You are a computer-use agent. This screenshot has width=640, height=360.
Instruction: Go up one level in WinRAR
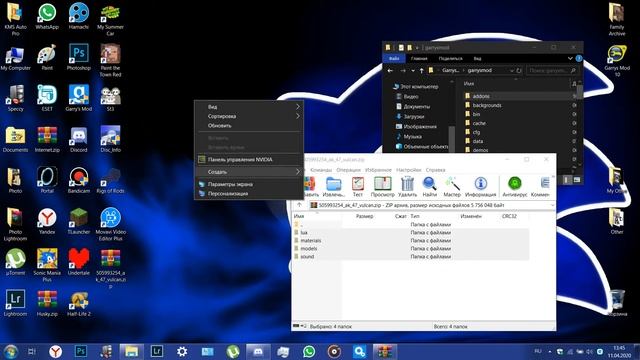(x=299, y=205)
